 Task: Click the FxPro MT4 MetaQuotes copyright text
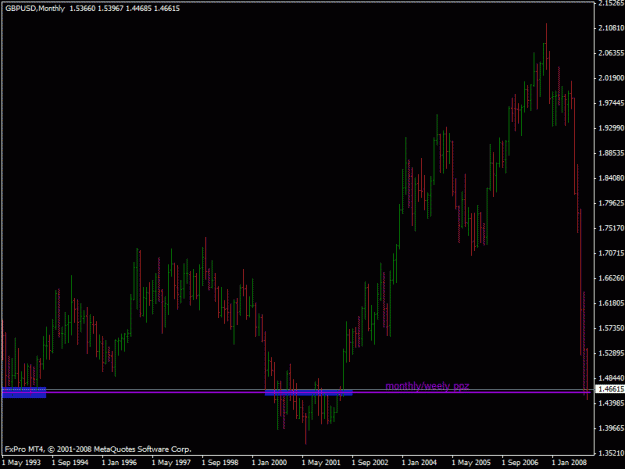pyautogui.click(x=98, y=449)
